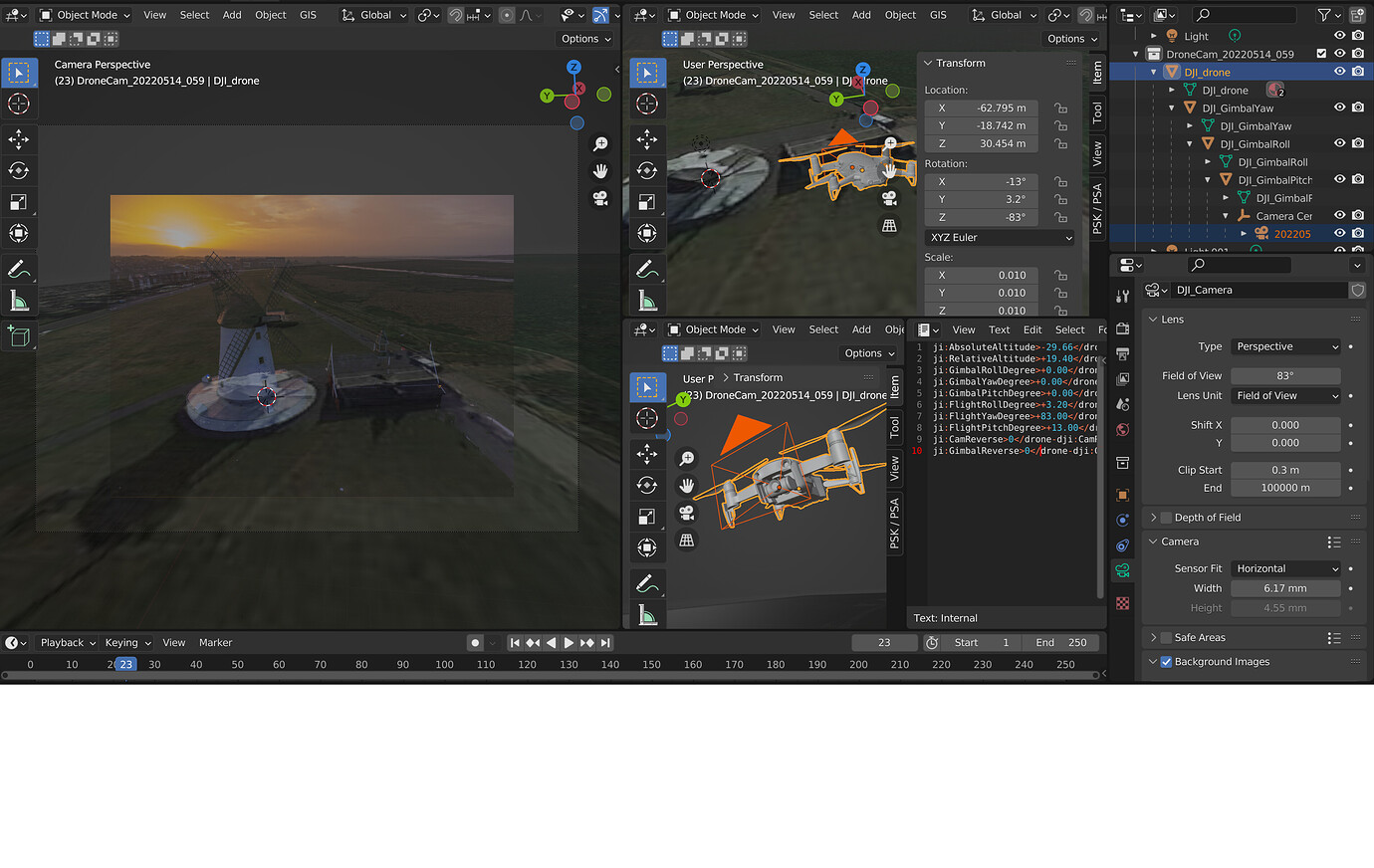The height and width of the screenshot is (868, 1374).
Task: Select the Rotate tool in left toolbar
Action: [19, 170]
